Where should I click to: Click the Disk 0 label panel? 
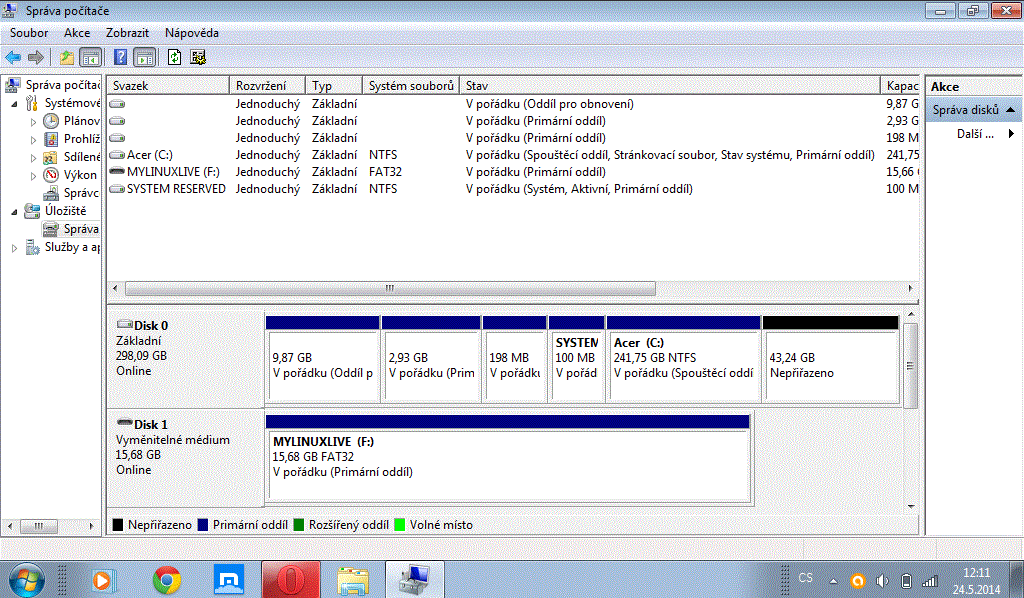pyautogui.click(x=185, y=358)
